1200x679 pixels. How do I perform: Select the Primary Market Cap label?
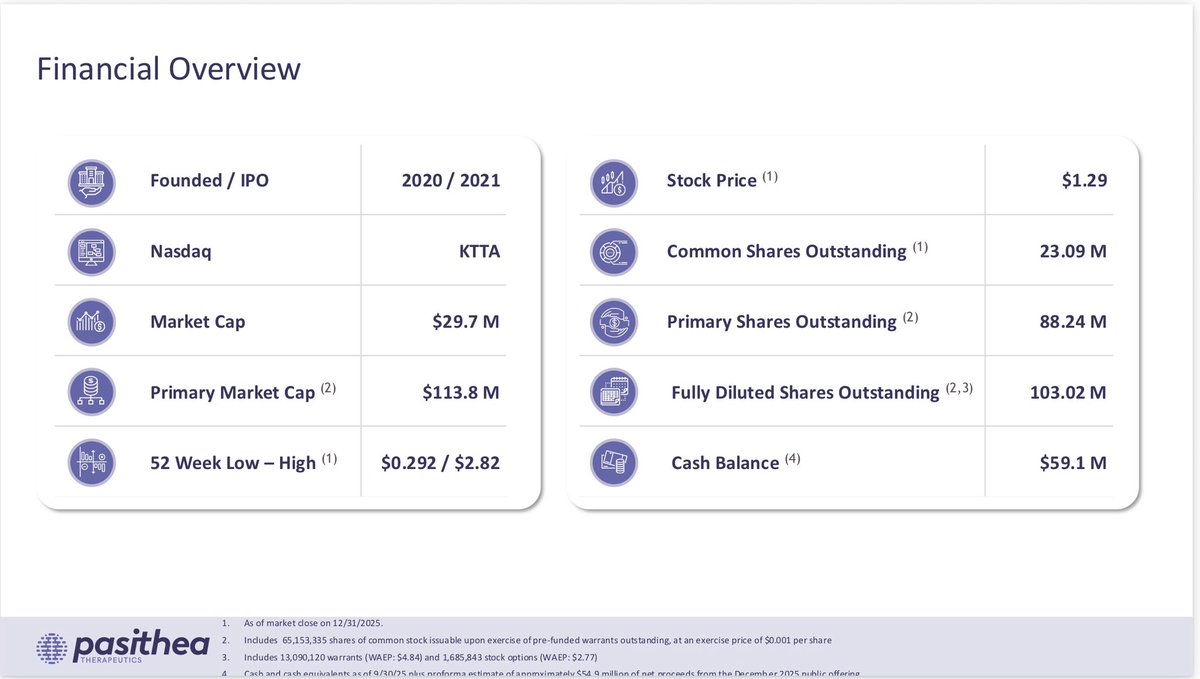pyautogui.click(x=243, y=392)
